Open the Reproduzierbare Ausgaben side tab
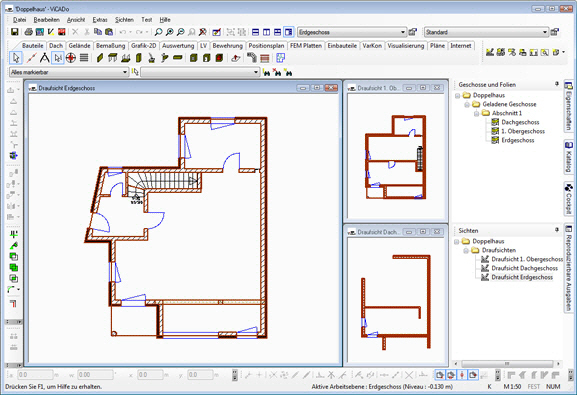577x395 pixels. pyautogui.click(x=569, y=269)
